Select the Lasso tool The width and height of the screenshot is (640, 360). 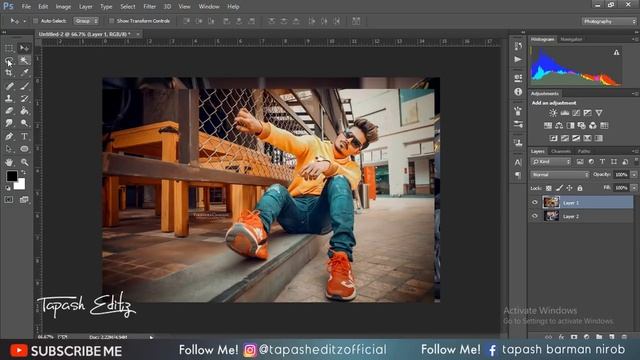(9, 61)
